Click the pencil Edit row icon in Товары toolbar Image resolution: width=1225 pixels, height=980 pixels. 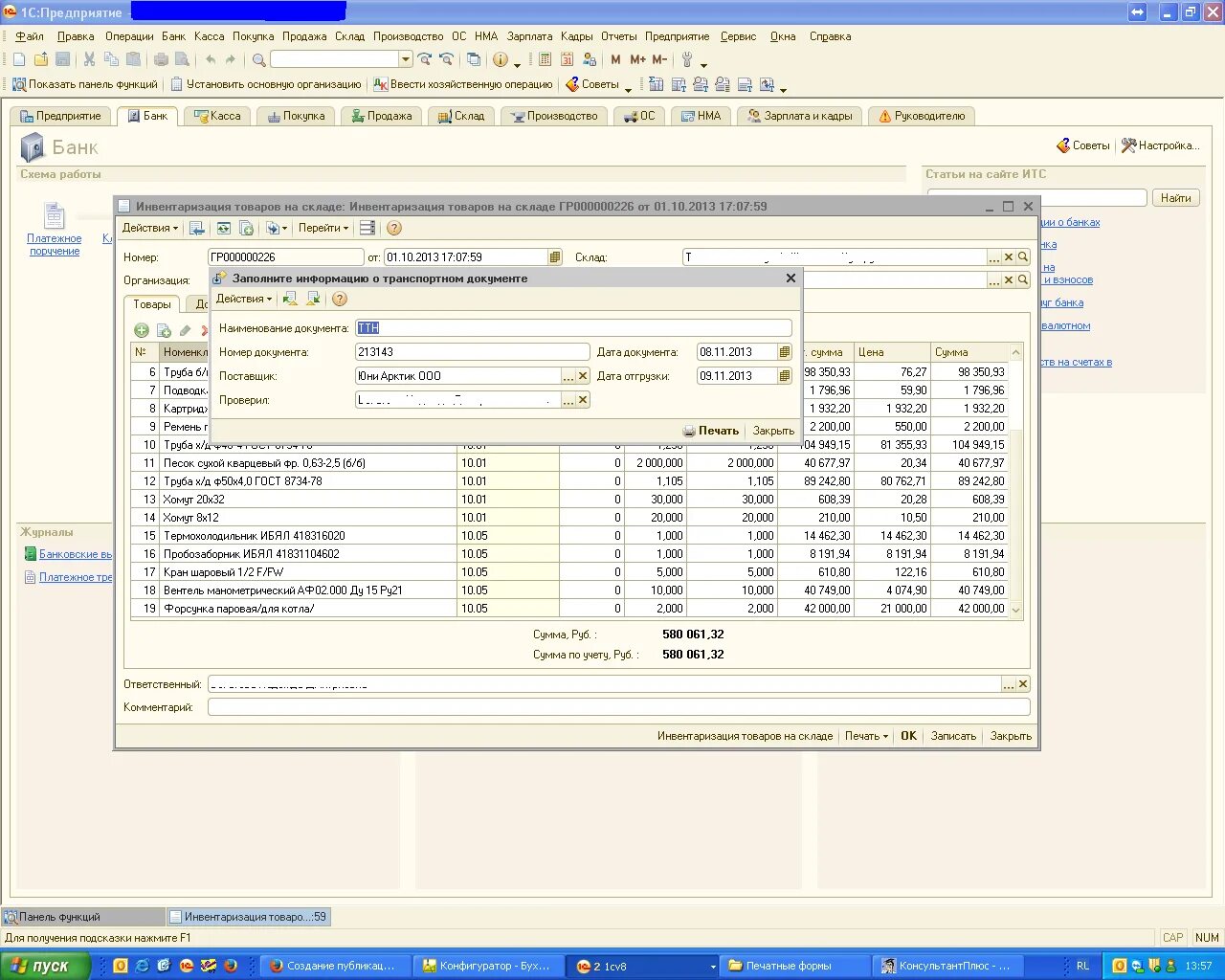186,330
